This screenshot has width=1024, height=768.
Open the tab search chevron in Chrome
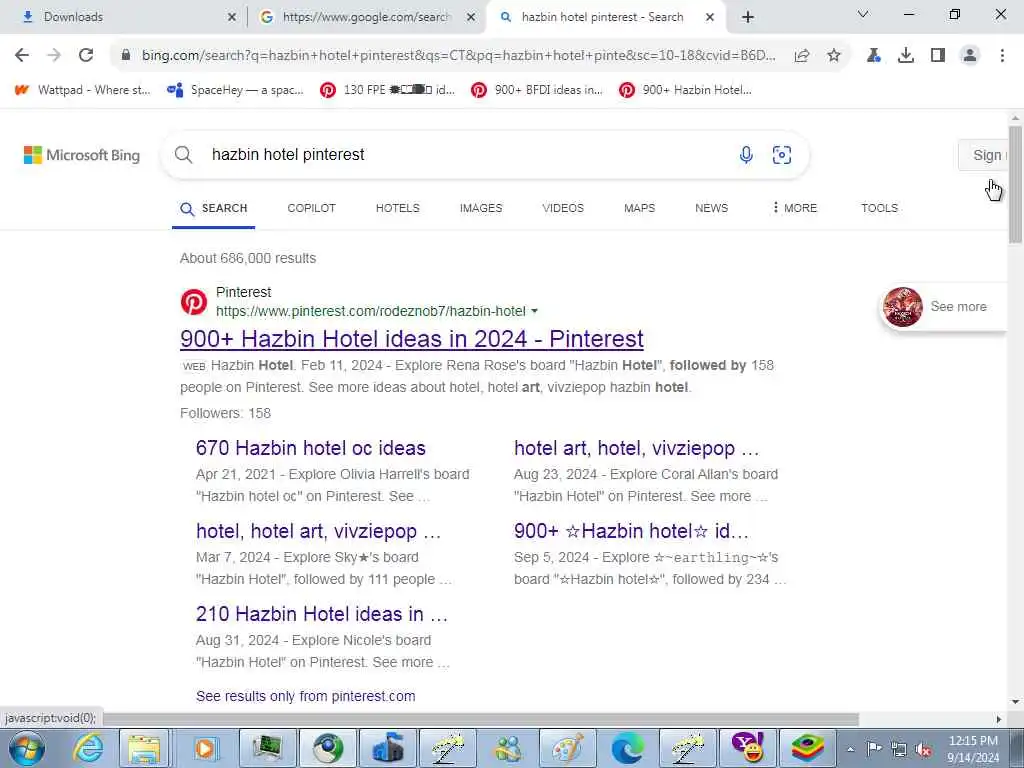[863, 14]
